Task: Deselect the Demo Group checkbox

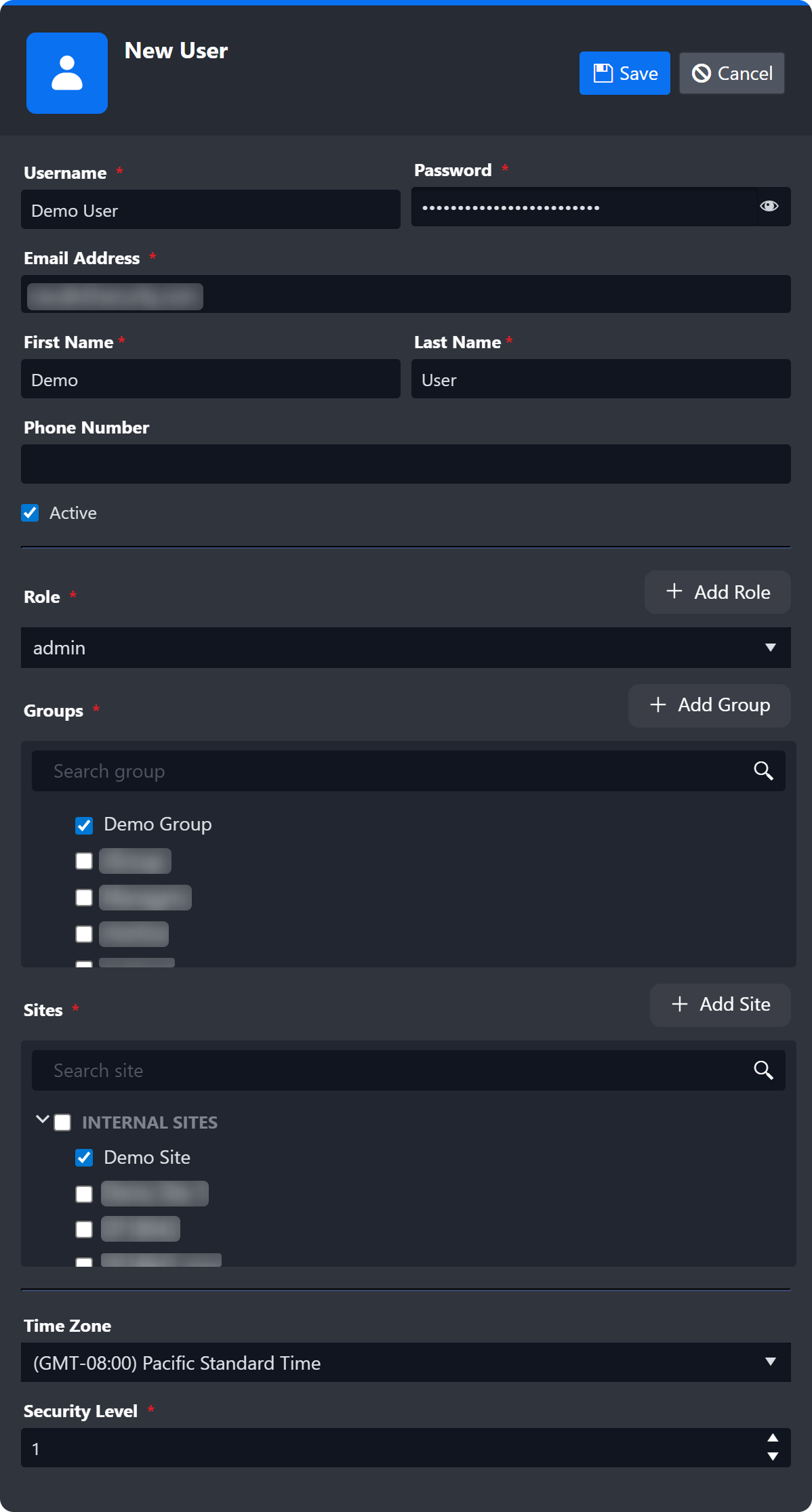Action: coord(84,825)
